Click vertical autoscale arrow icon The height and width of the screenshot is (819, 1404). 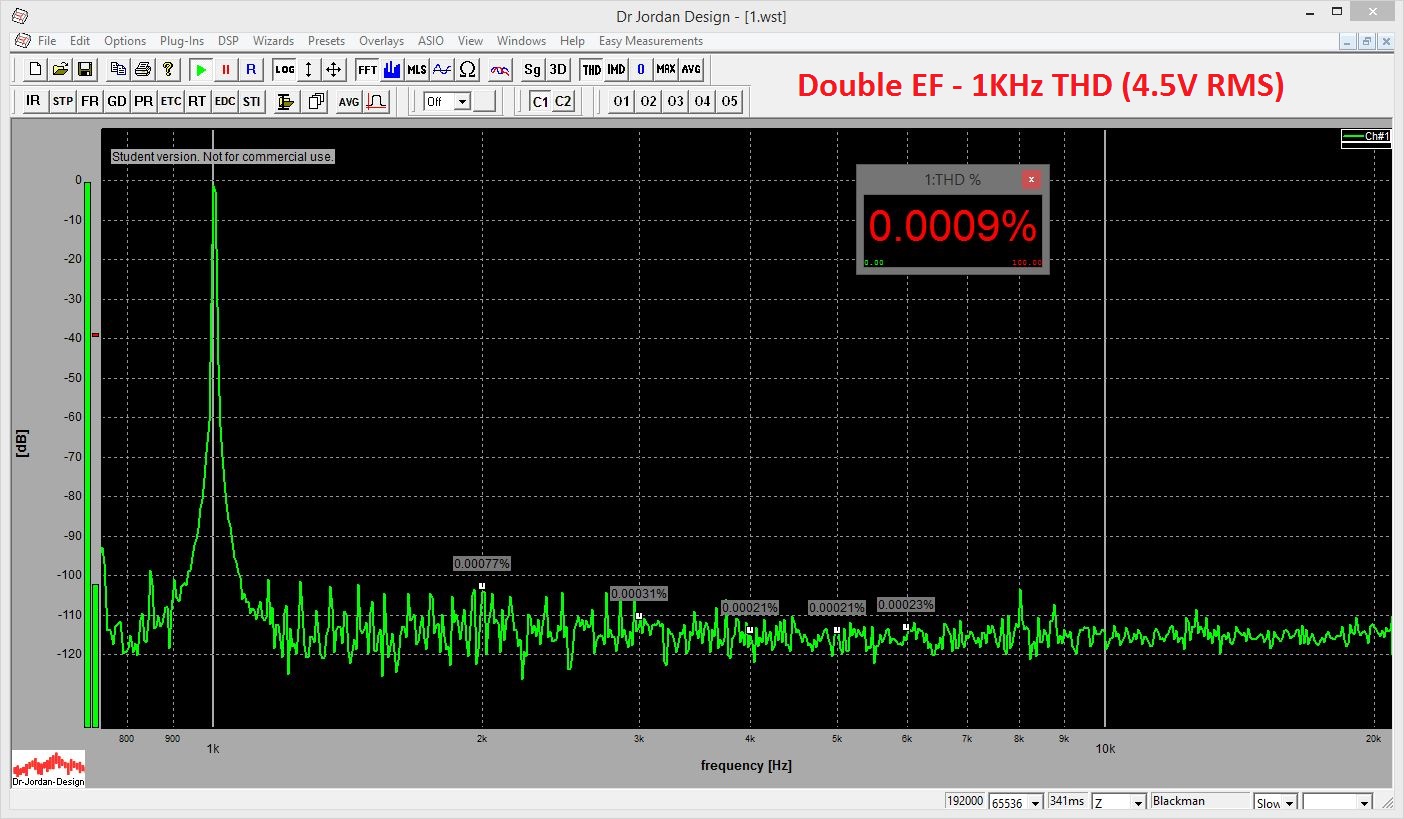[x=309, y=69]
